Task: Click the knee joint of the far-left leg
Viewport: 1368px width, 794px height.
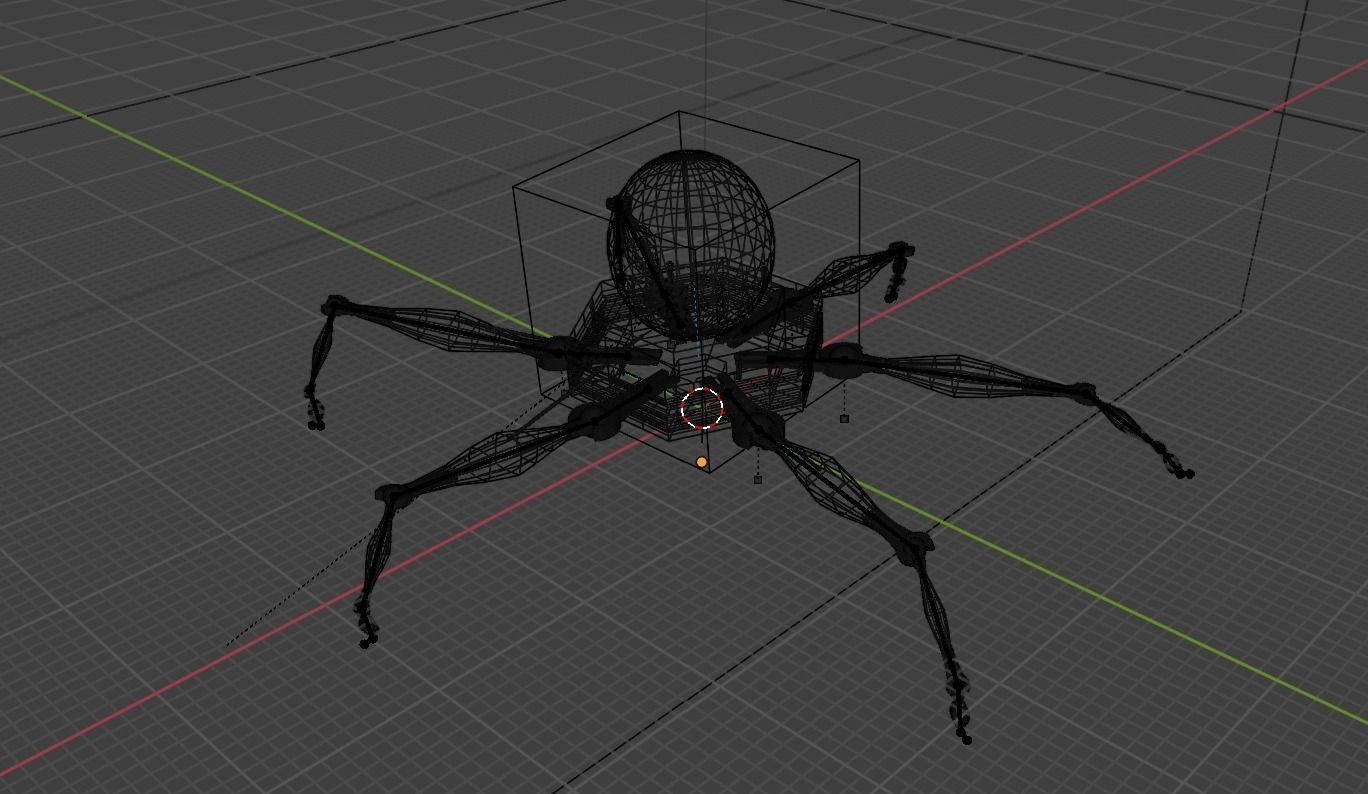Action: click(335, 305)
